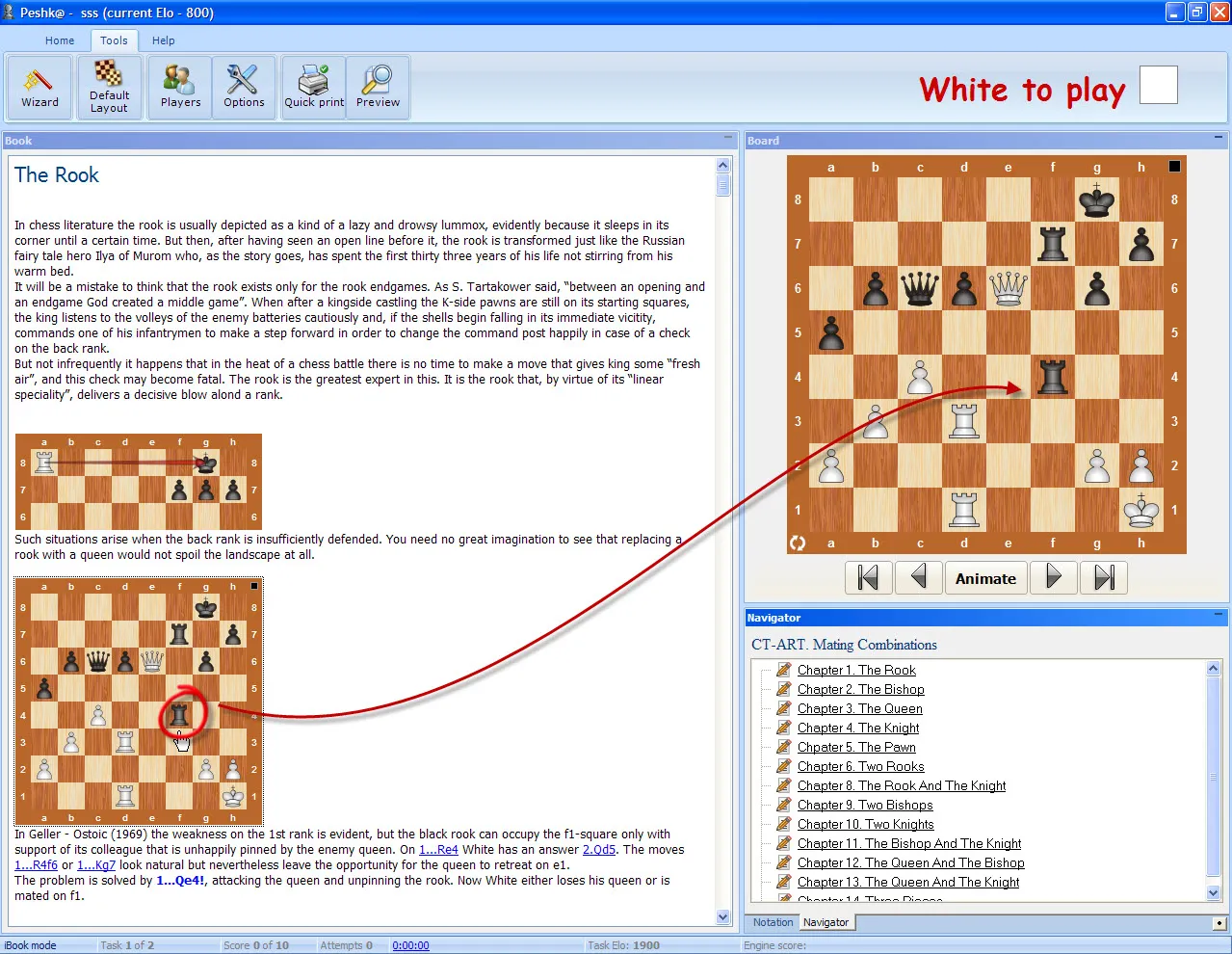The width and height of the screenshot is (1232, 954).
Task: Follow the 2.Qd5 move link
Action: [599, 850]
